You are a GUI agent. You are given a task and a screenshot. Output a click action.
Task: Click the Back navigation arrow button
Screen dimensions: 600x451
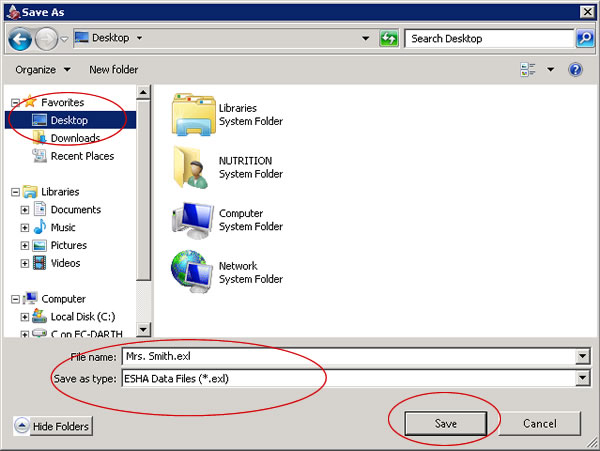pos(20,39)
